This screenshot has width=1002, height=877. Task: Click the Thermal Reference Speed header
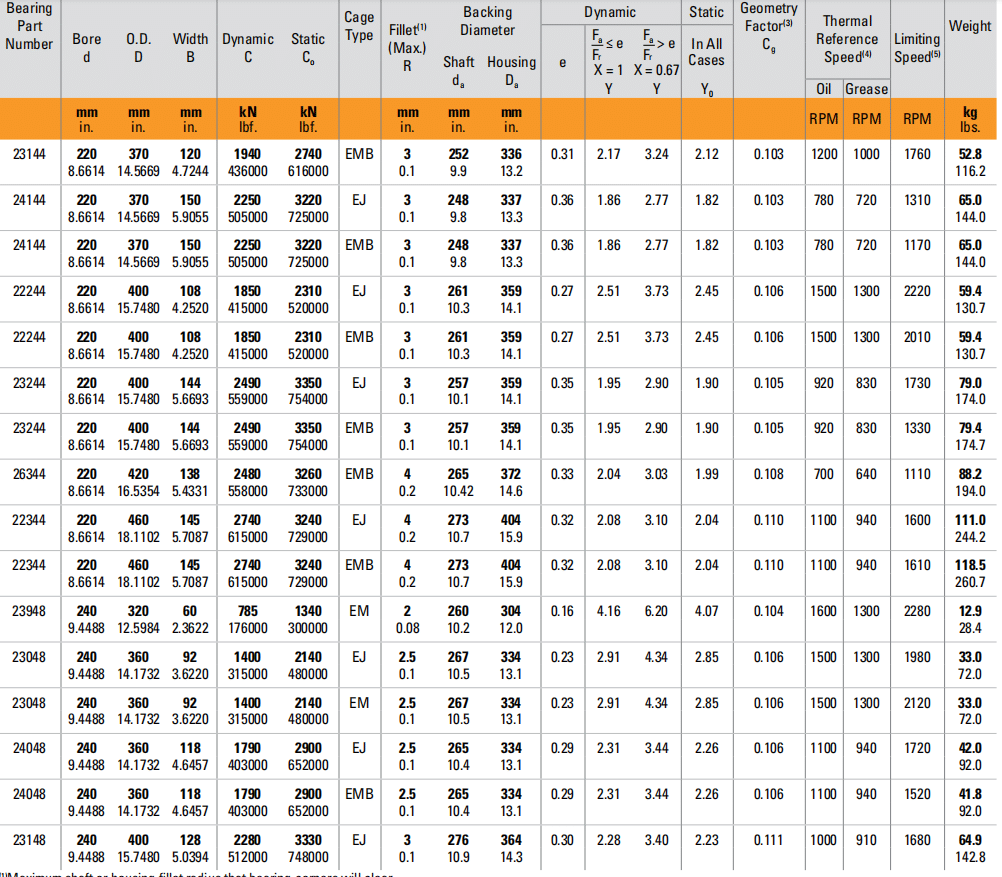(x=846, y=38)
